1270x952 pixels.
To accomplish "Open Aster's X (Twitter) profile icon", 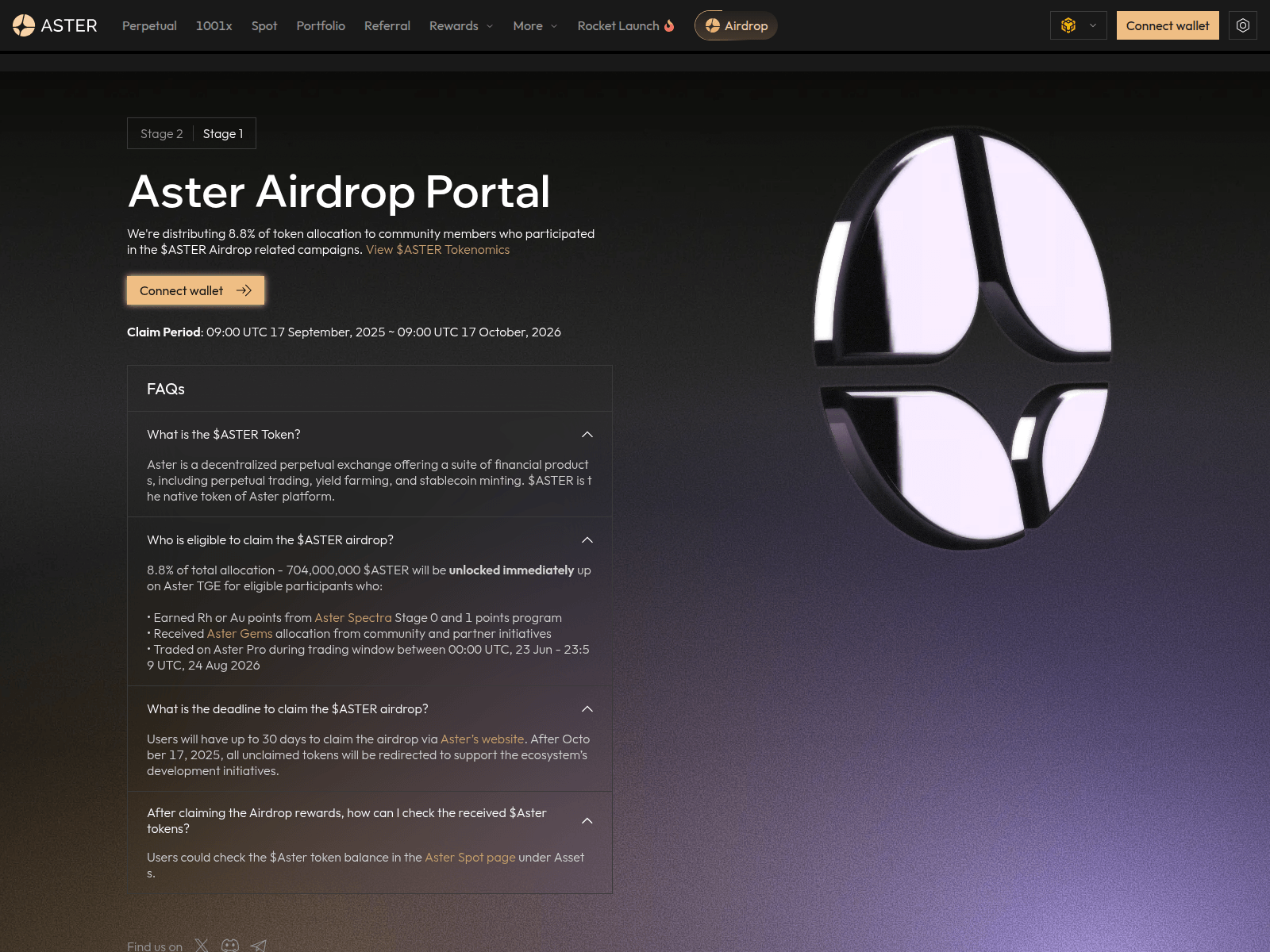I will (202, 946).
